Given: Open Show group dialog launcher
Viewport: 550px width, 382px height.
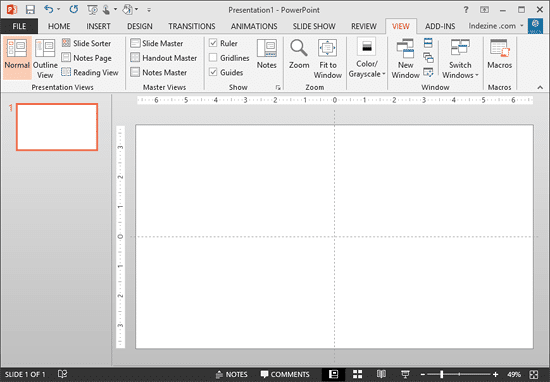Looking at the screenshot, I should coord(278,87).
